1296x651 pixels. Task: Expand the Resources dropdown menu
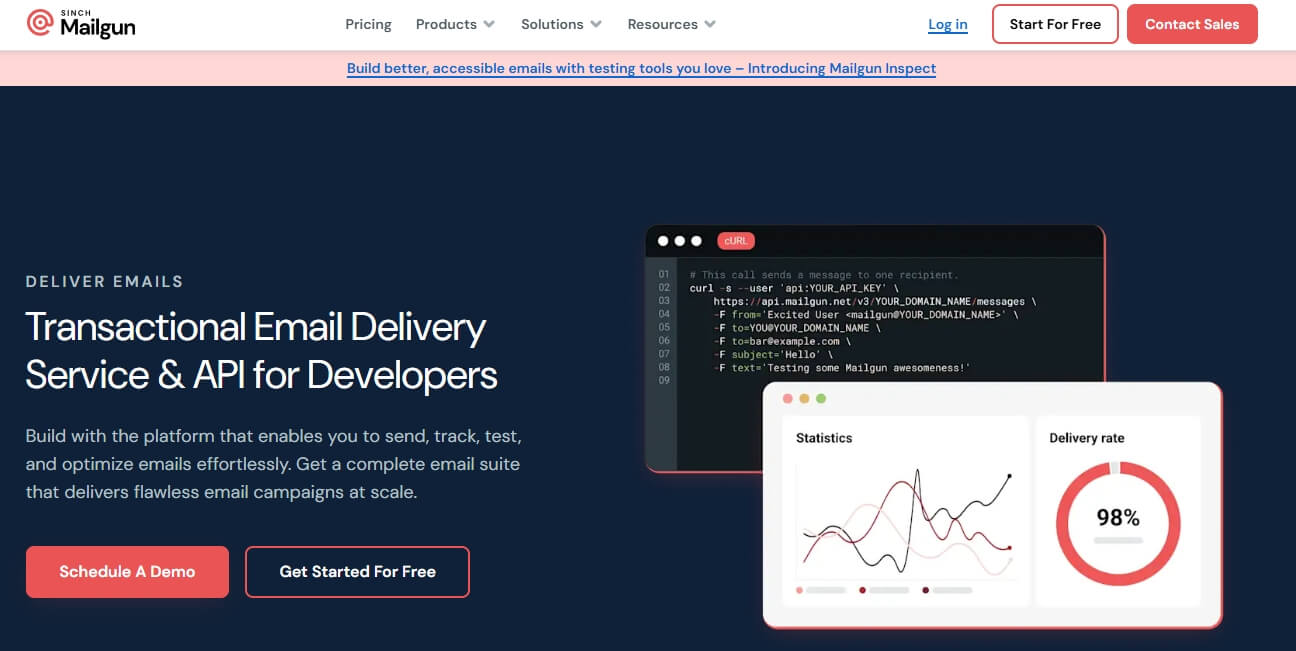point(671,24)
